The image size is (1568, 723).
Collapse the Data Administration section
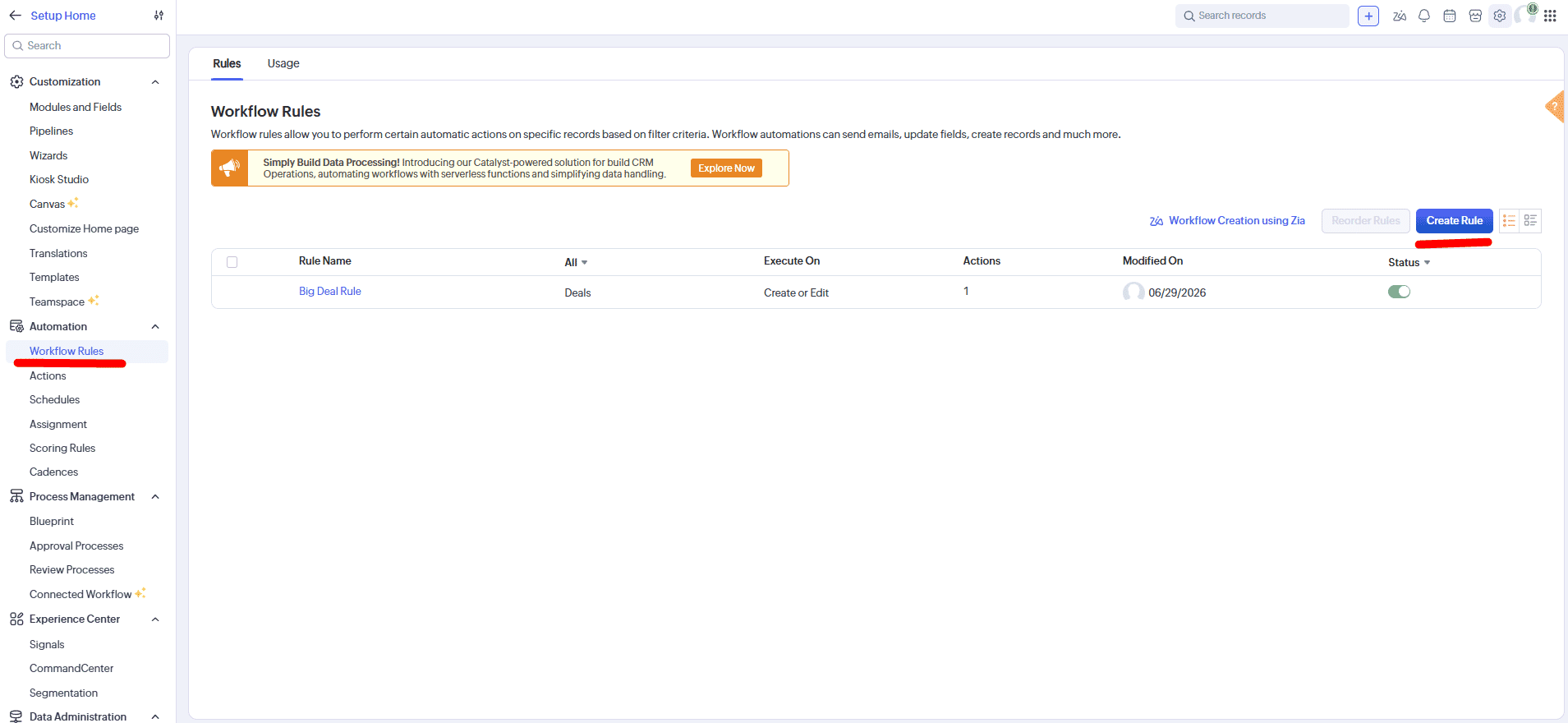[155, 717]
